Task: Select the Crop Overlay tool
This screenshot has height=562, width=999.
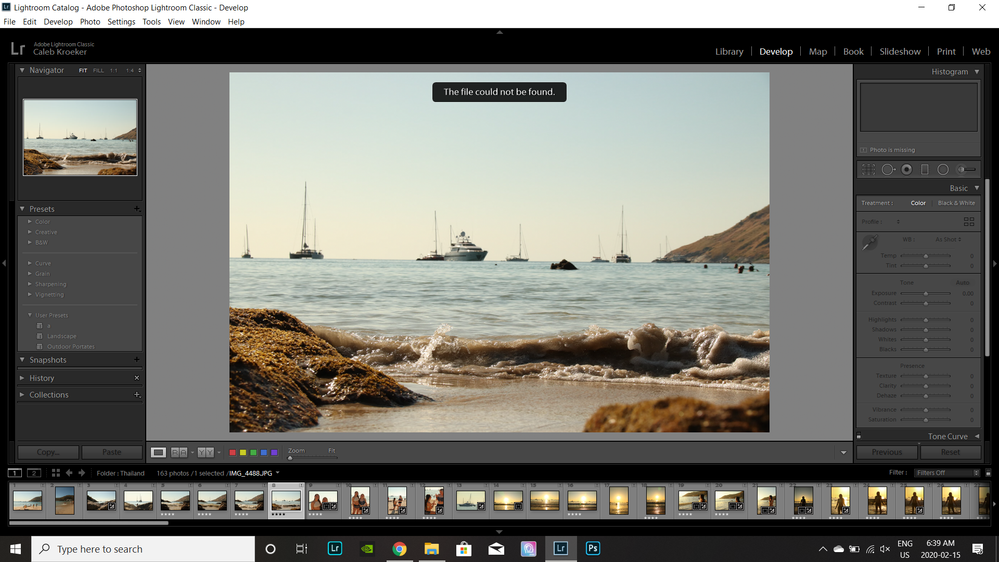Action: click(868, 169)
